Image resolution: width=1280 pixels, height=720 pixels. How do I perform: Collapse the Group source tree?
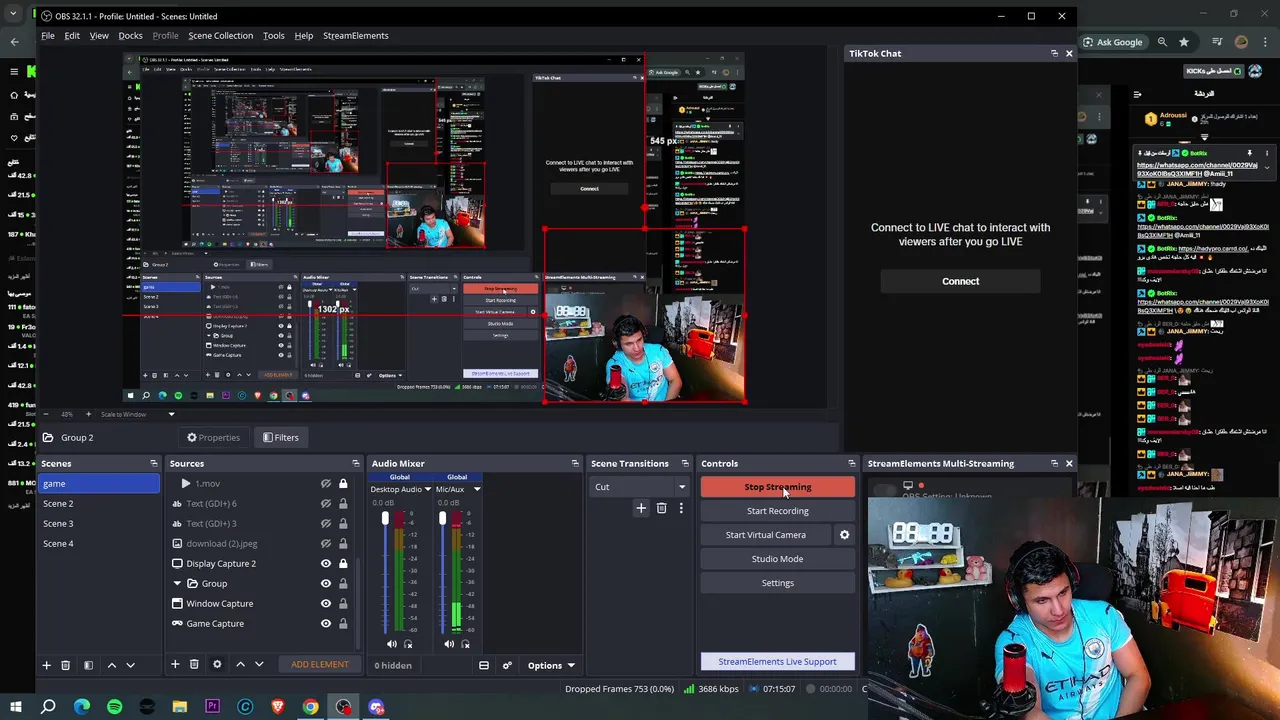pyautogui.click(x=178, y=583)
